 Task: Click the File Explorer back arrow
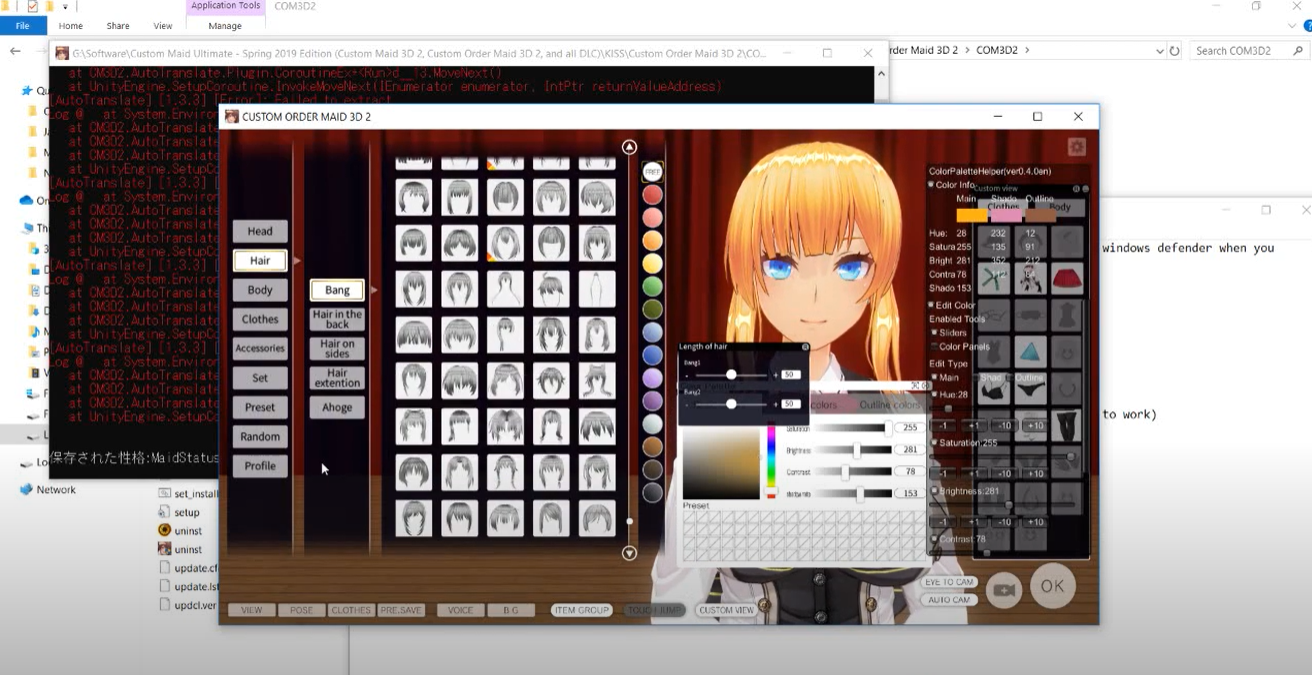(x=15, y=50)
